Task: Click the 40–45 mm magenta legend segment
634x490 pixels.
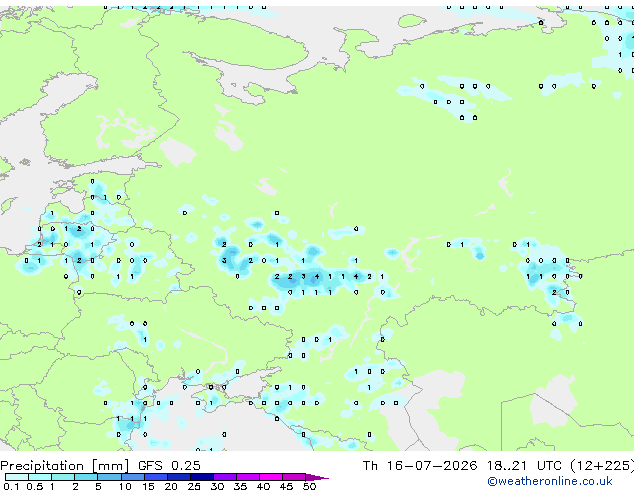Action: pos(271,477)
